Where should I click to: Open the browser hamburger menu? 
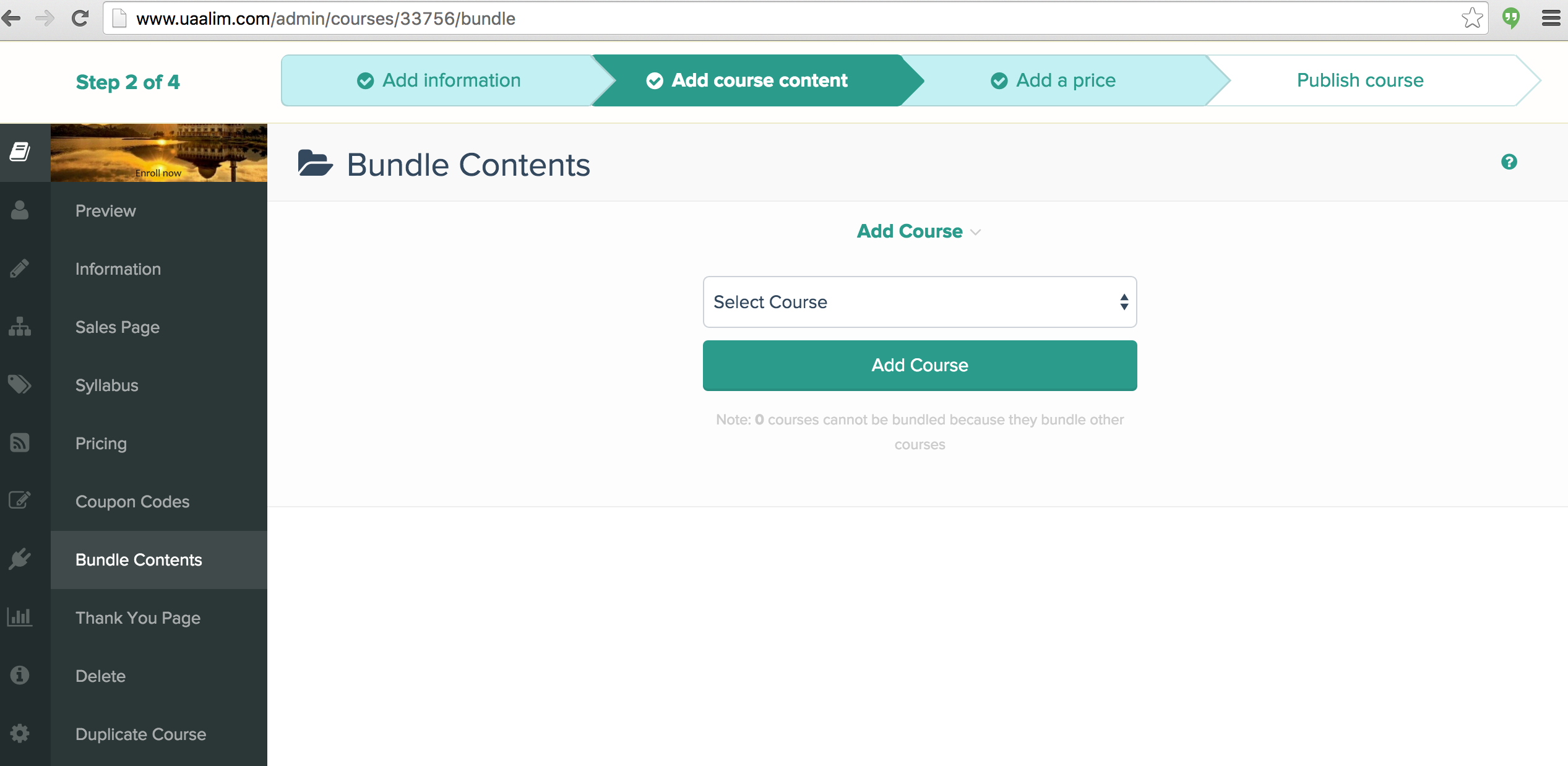1550,19
